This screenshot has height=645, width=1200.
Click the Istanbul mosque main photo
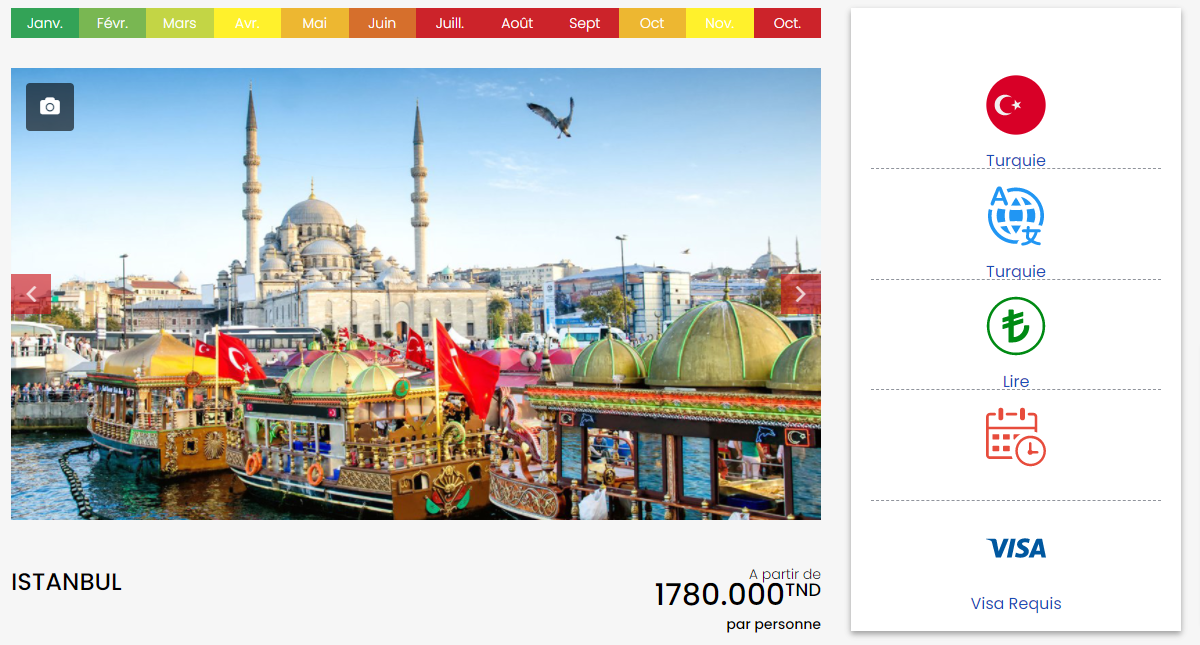(x=416, y=294)
